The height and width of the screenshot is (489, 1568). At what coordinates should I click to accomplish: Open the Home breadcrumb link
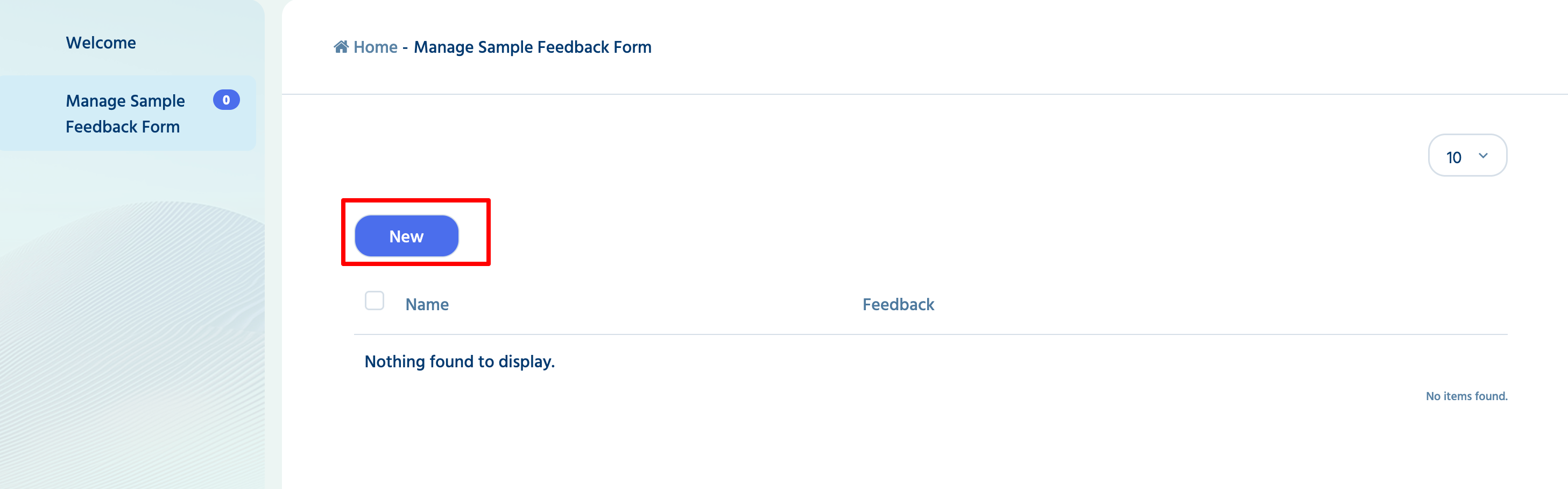375,47
